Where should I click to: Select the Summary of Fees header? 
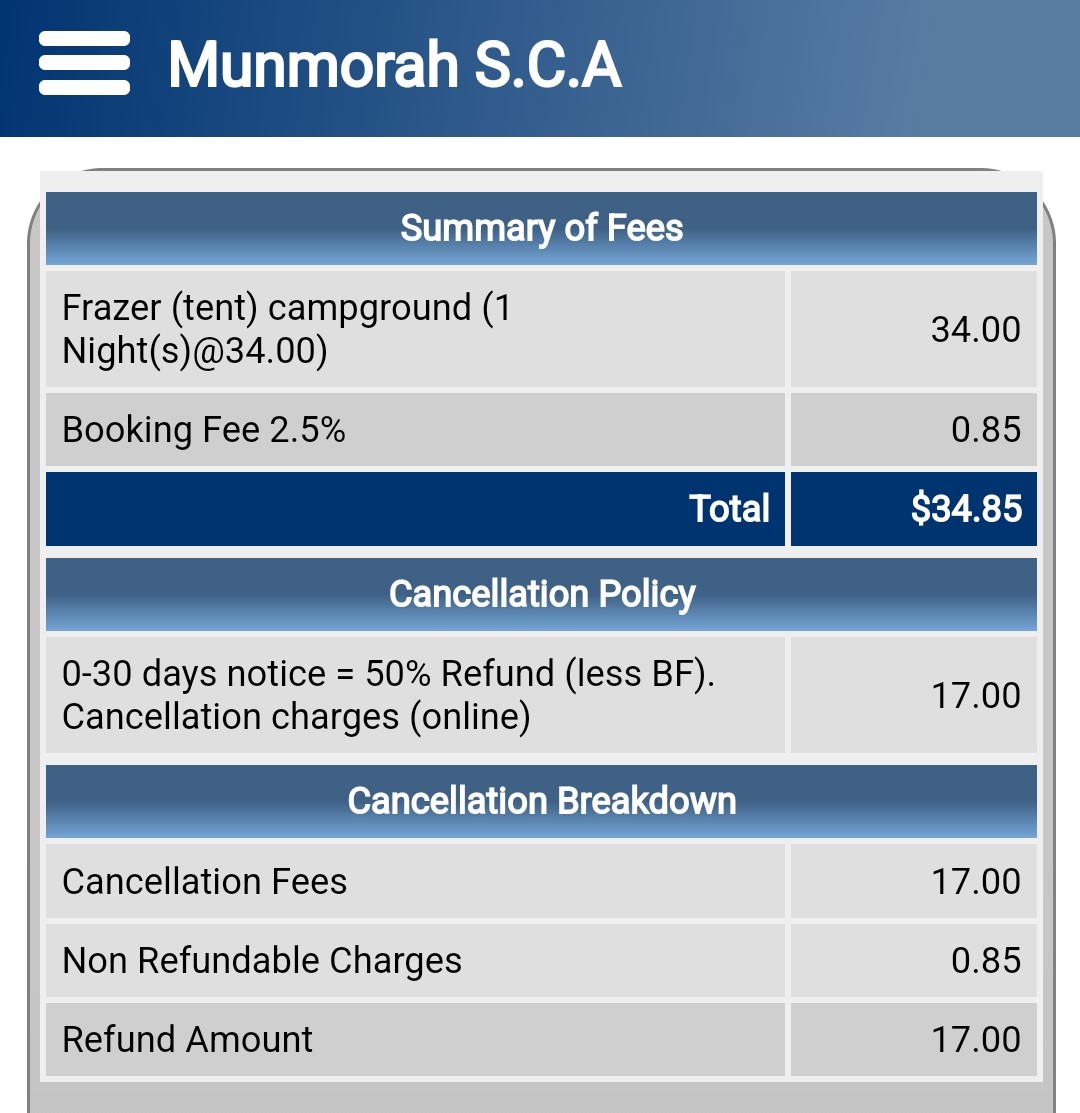point(541,229)
